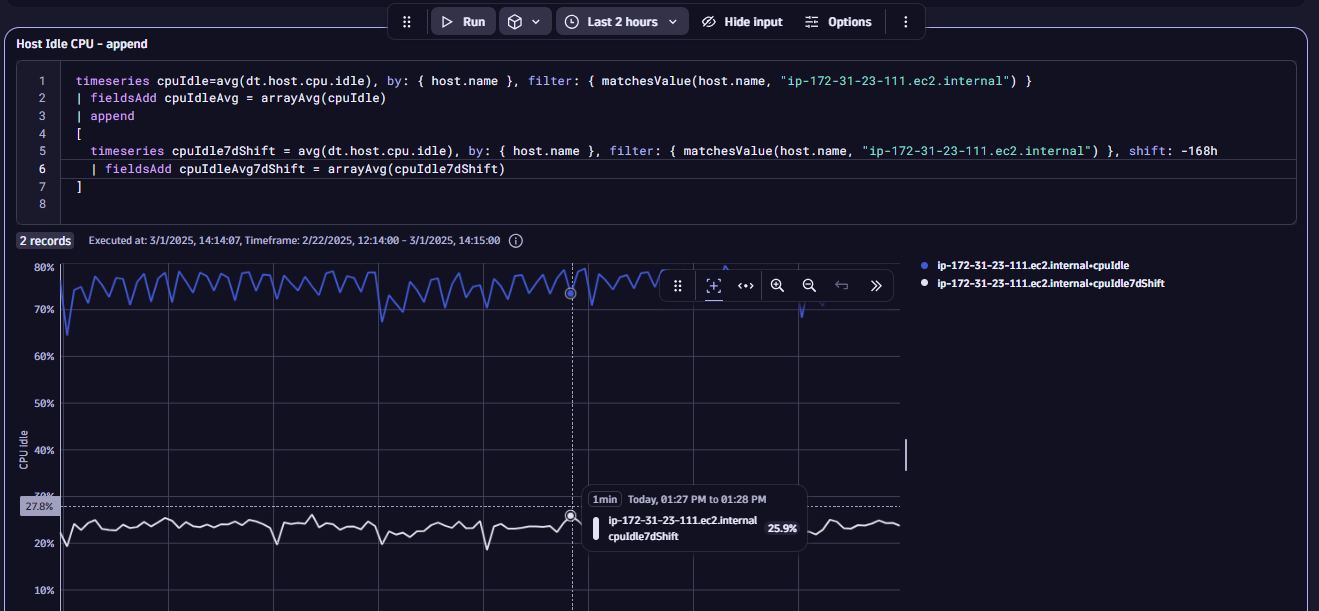The image size is (1319, 611).
Task: Click the Host Idle CPU - append title
Action: 82,44
